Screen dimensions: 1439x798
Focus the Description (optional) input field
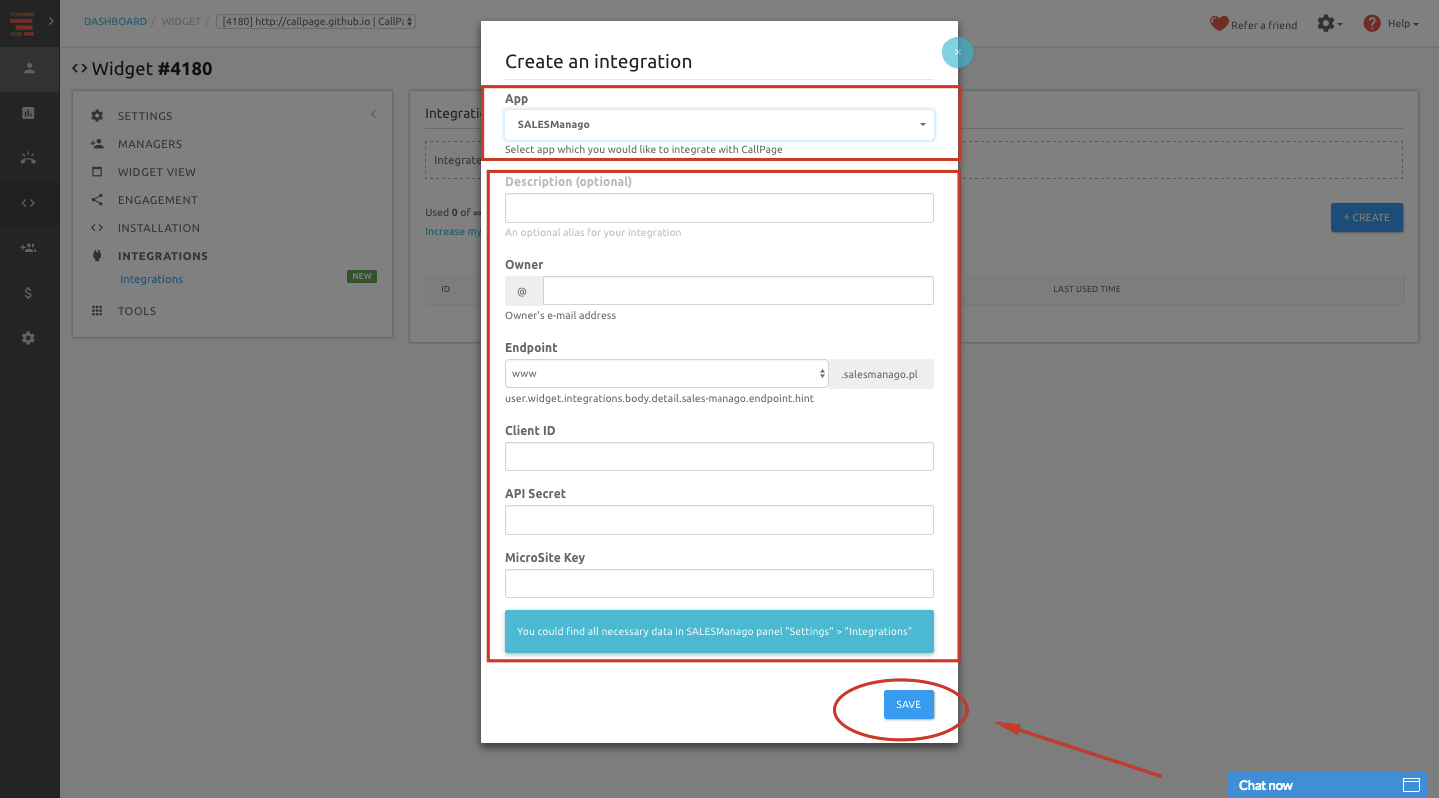tap(719, 208)
